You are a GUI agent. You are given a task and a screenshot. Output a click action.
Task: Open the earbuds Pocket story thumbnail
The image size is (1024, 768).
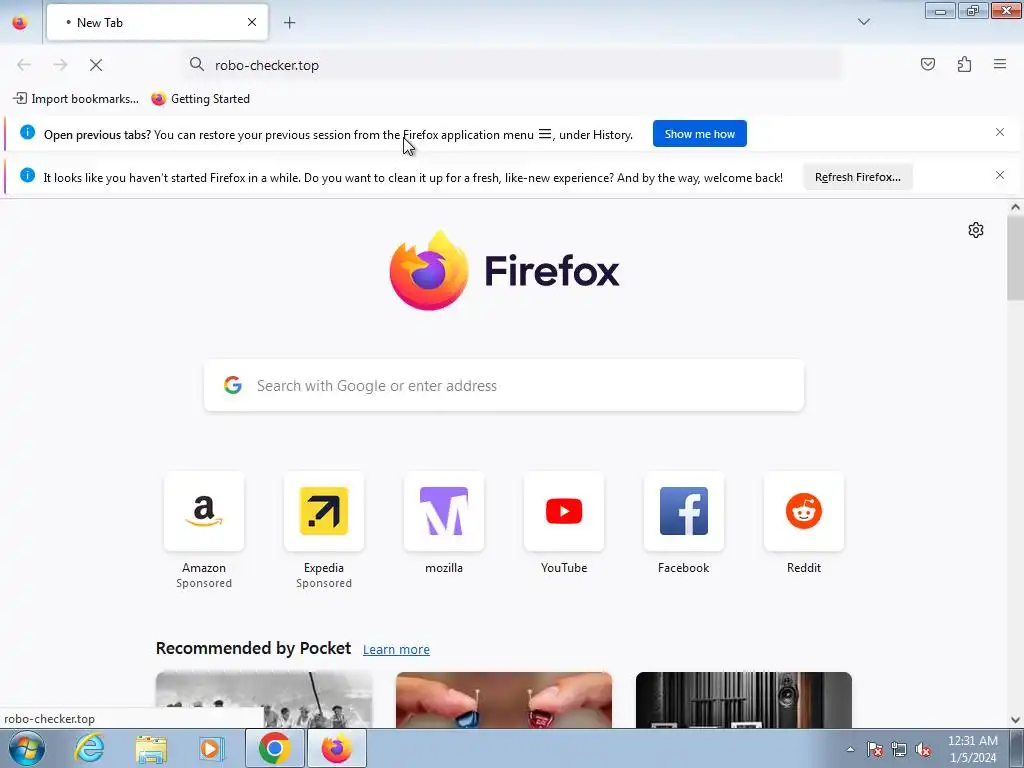point(504,699)
